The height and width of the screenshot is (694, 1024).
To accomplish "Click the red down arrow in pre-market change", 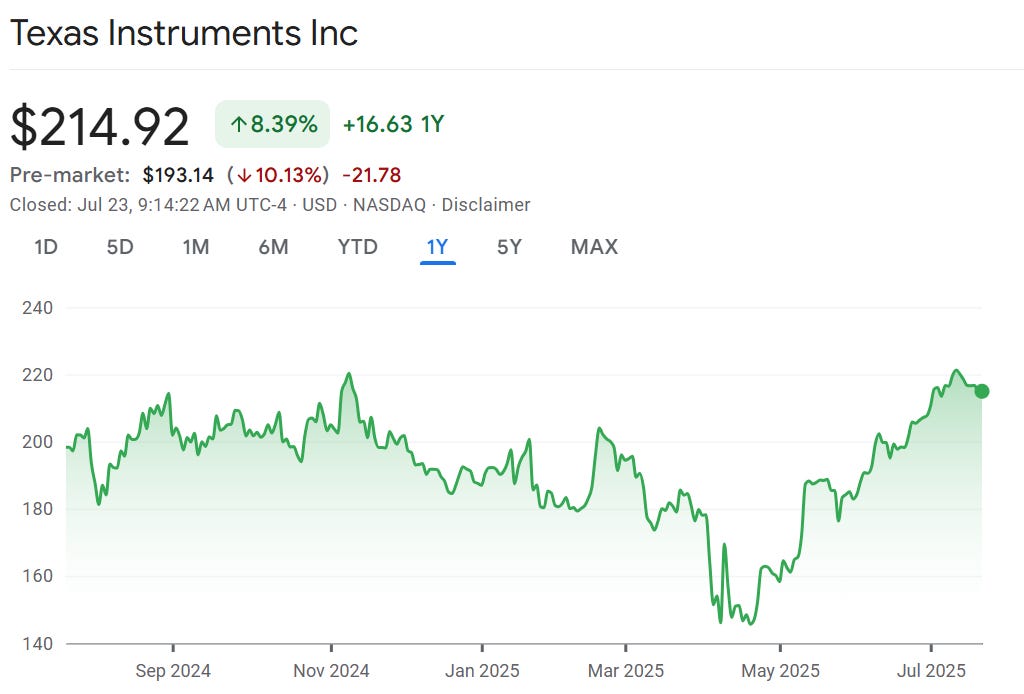I will (x=244, y=176).
